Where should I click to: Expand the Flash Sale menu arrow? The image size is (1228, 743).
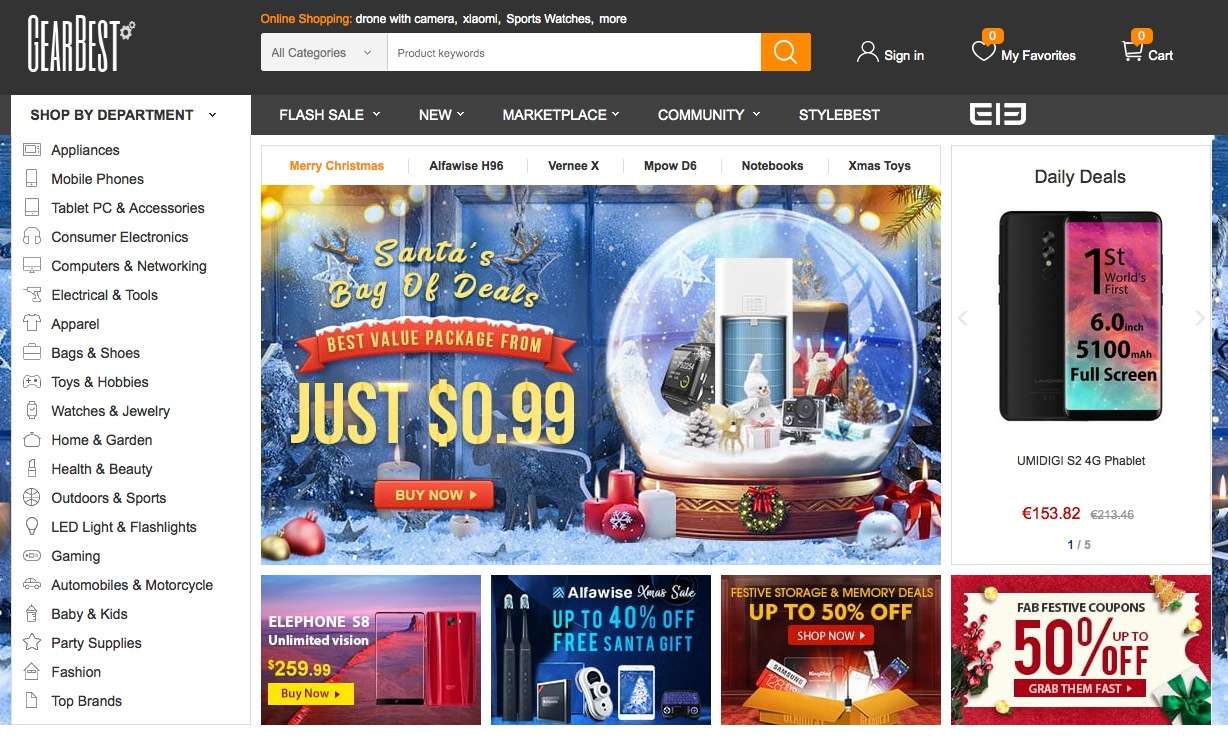pos(377,114)
